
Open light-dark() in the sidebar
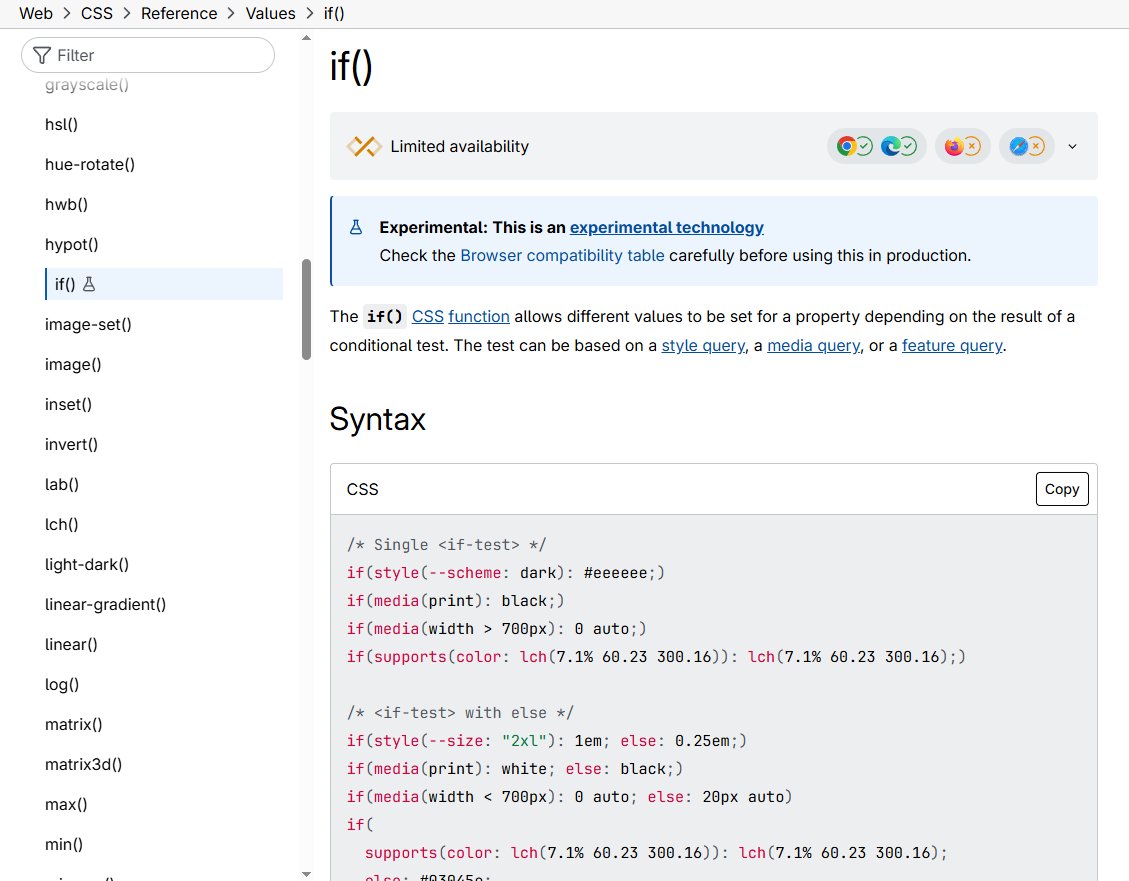point(87,564)
